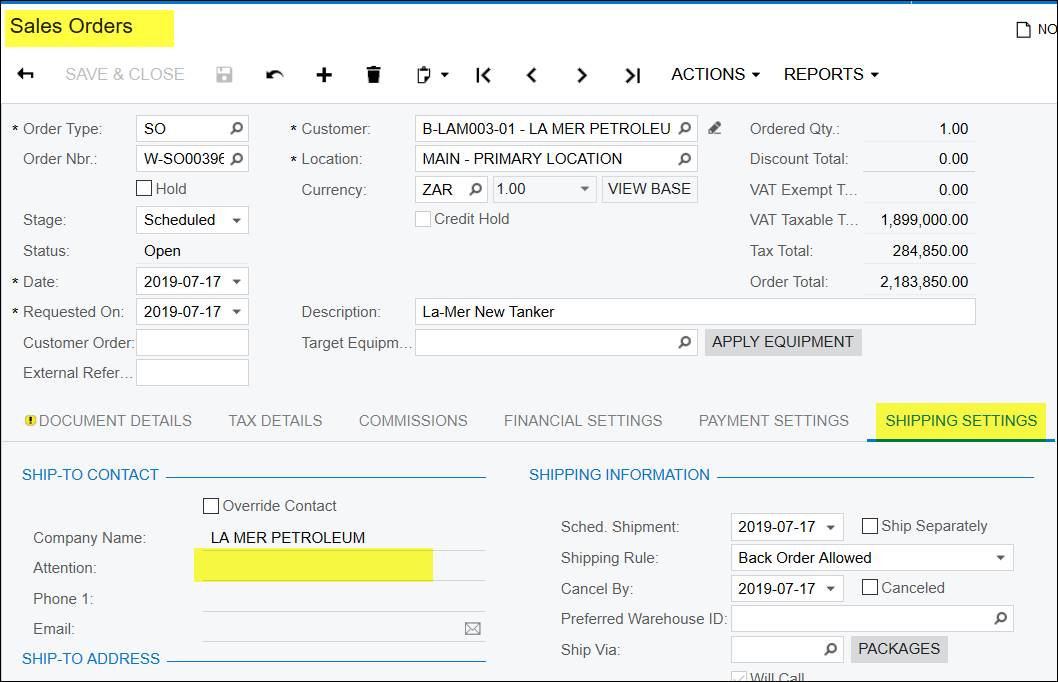Open the Financial Settings tab
Screen dimensions: 1058x682
582,421
